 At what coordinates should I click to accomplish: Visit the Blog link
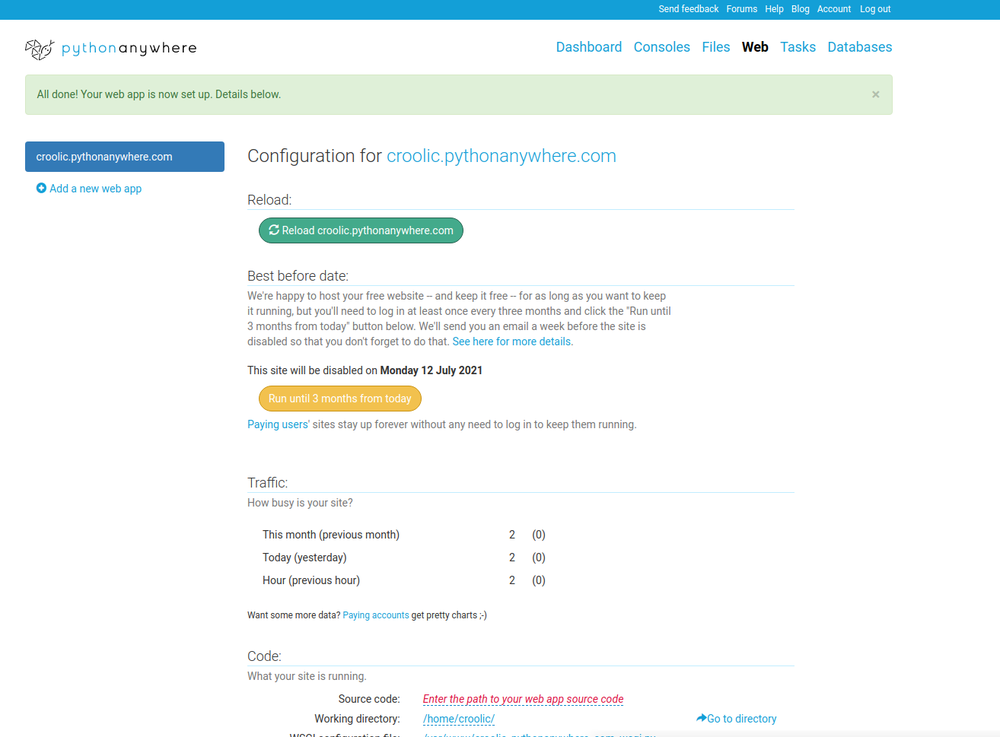coord(800,9)
